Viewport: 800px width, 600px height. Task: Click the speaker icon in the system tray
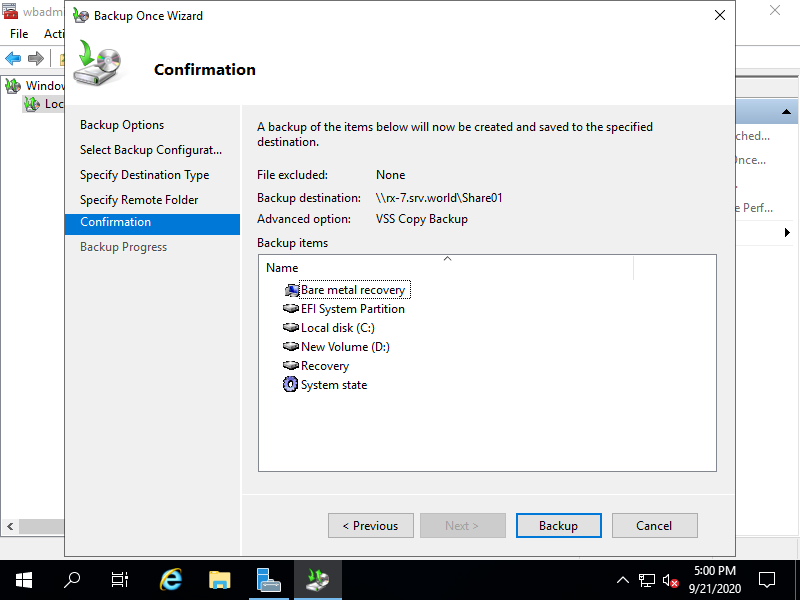coord(672,579)
